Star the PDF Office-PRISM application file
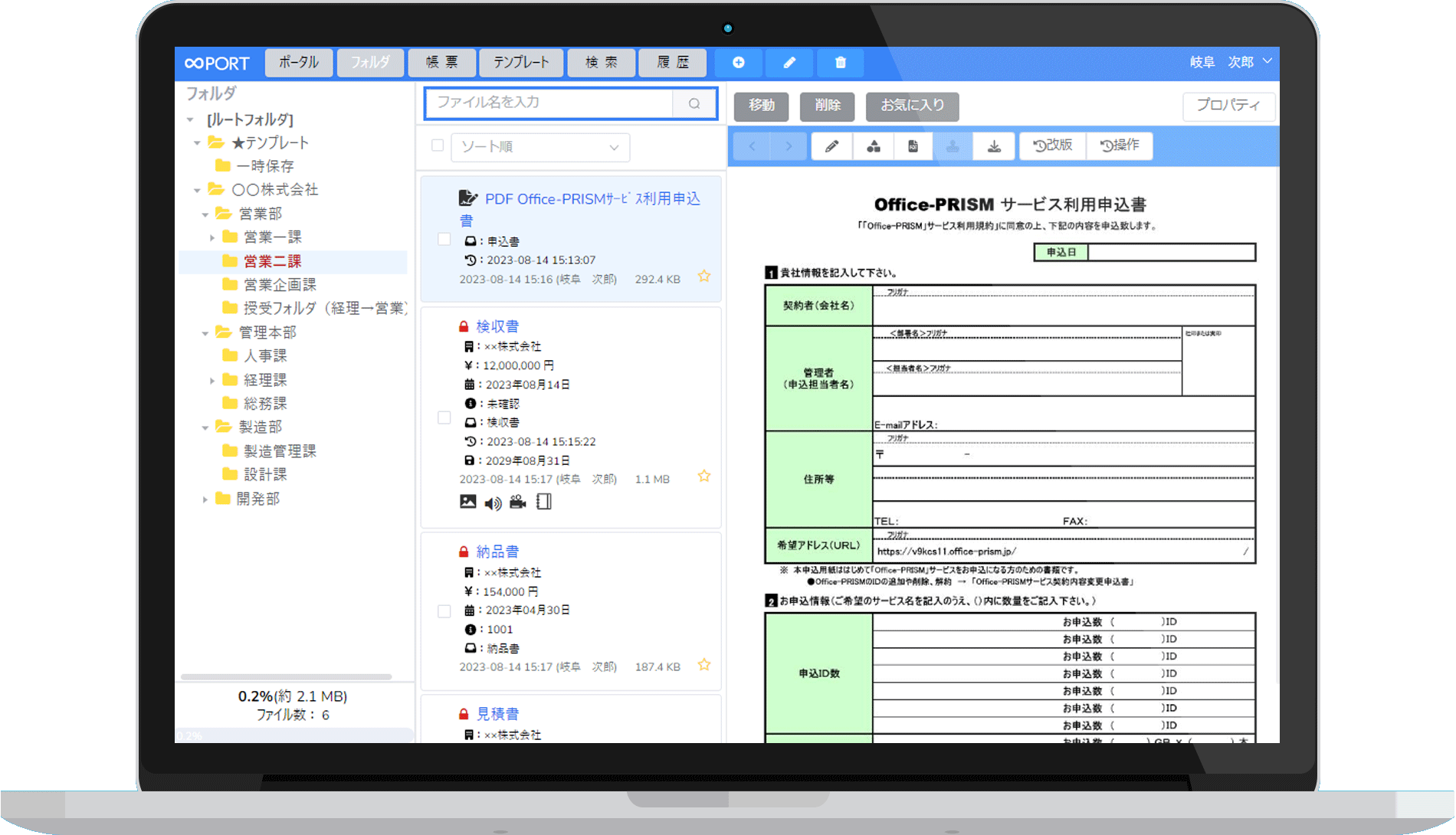Image resolution: width=1456 pixels, height=835 pixels. coord(704,277)
